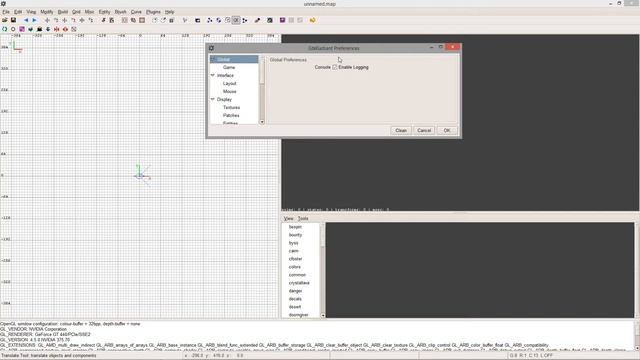Open the Modify menu
This screenshot has height=360, width=640.
(x=47, y=12)
